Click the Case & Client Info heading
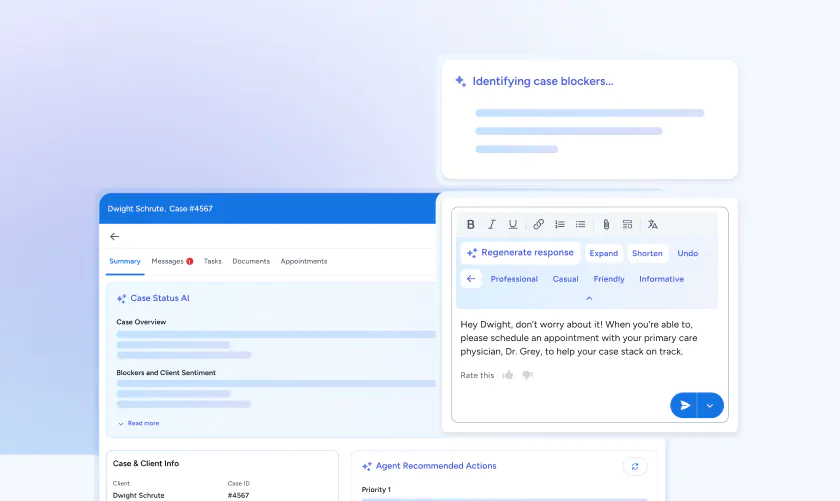This screenshot has width=840, height=501. point(146,463)
